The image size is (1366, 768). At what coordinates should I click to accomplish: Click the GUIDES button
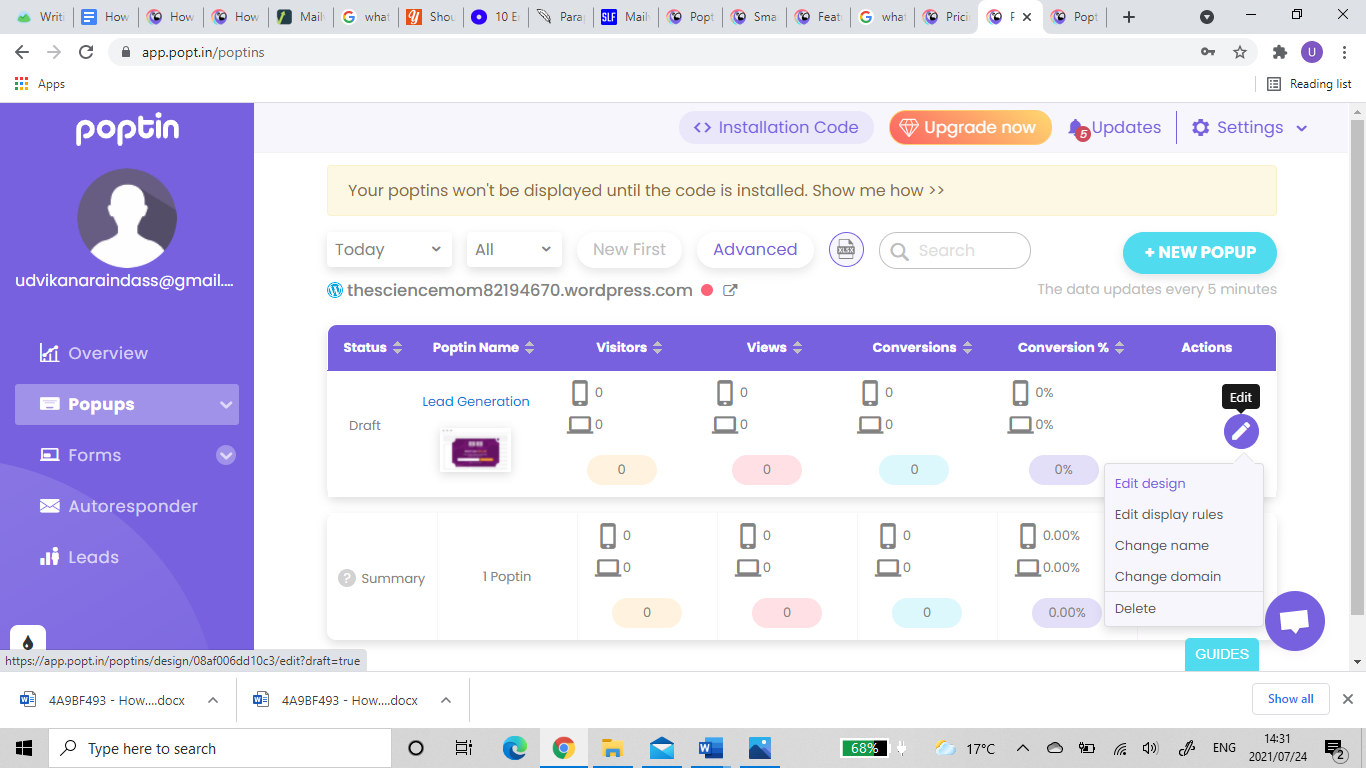[x=1222, y=654]
